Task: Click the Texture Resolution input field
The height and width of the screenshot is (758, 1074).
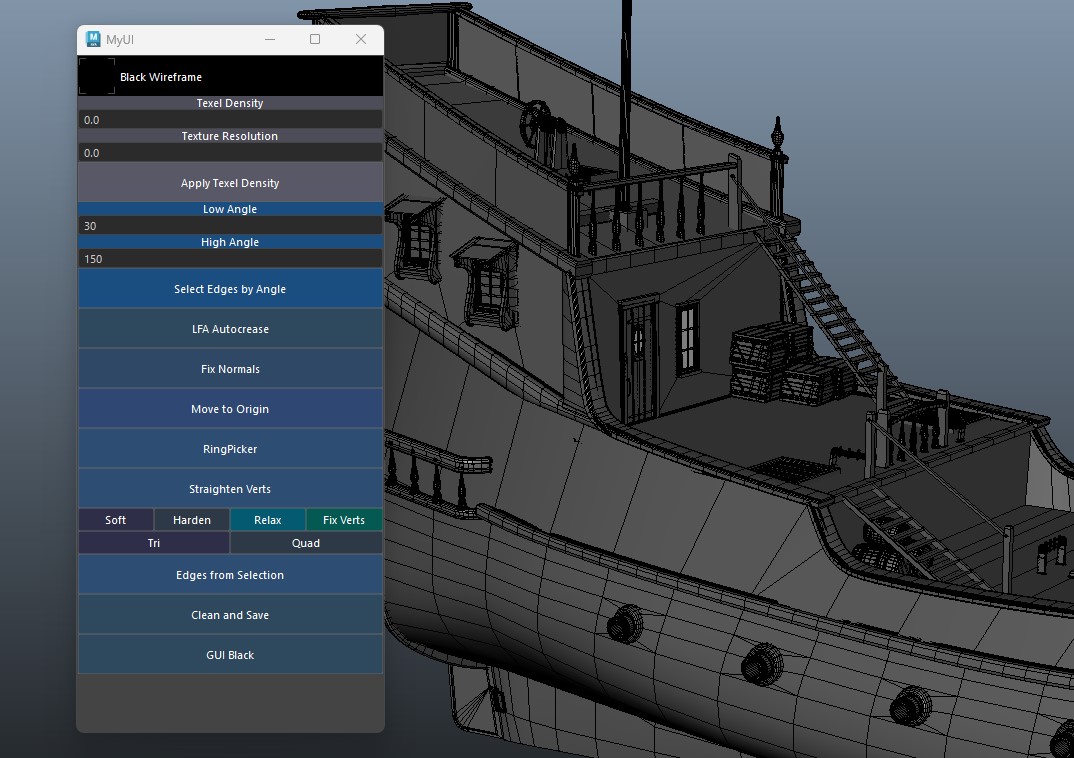Action: 230,153
